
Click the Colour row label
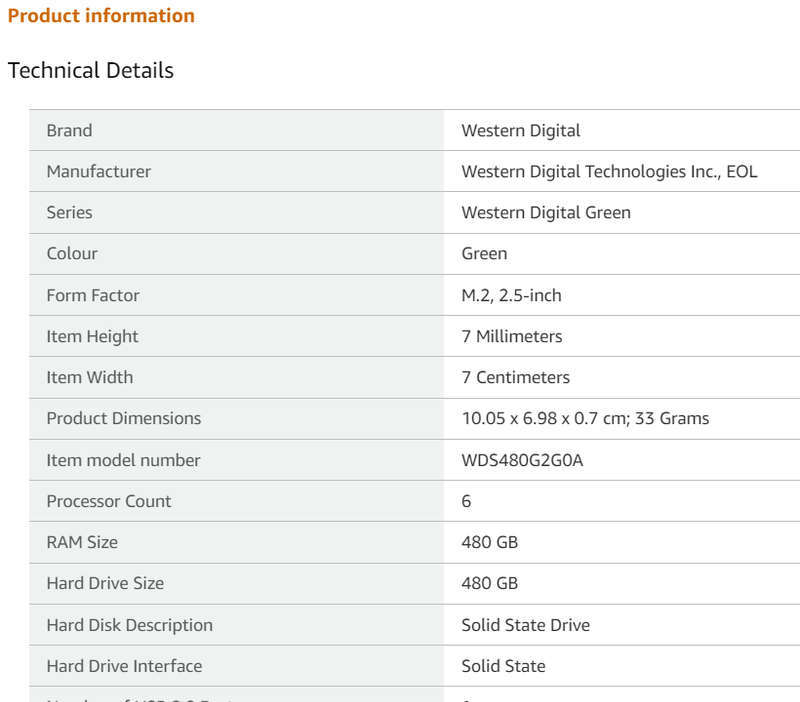[72, 254]
